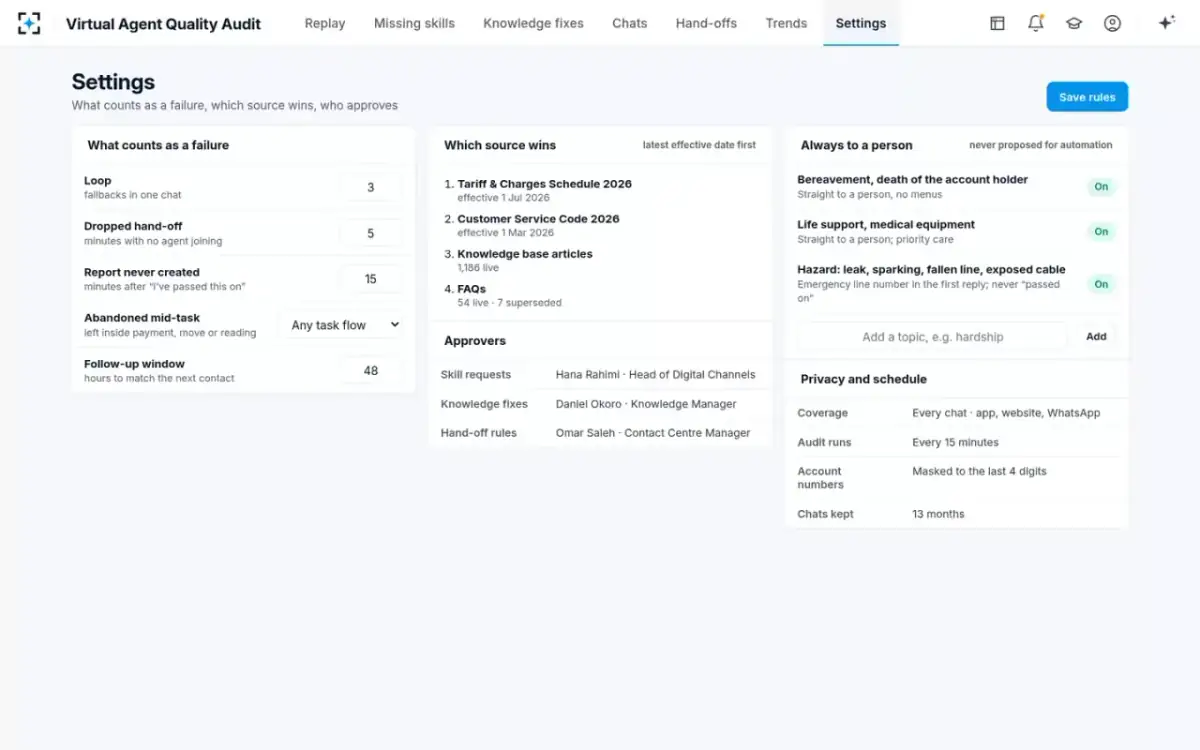Switch to the Replay tab
The height and width of the screenshot is (750, 1200).
(x=325, y=23)
